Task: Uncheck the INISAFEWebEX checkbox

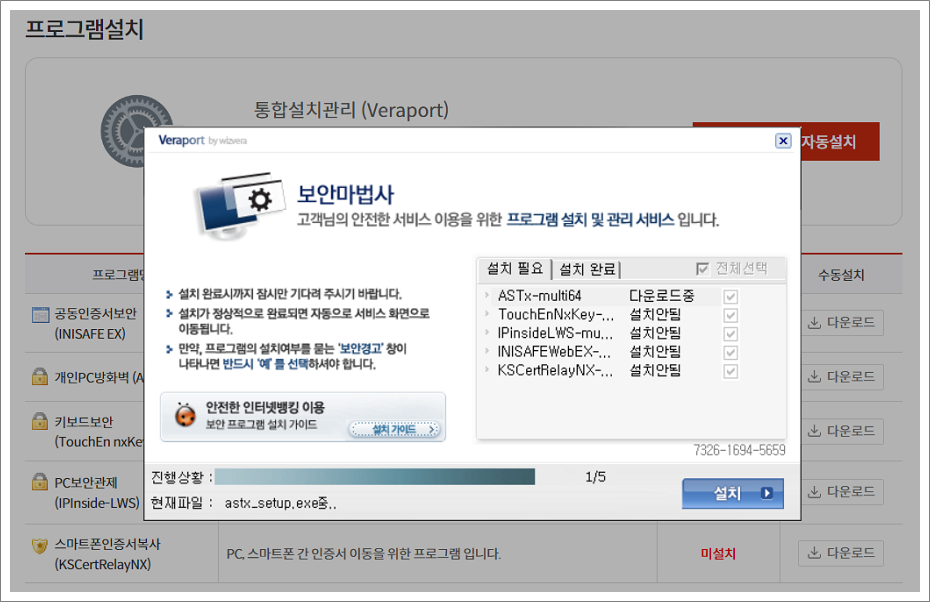Action: pyautogui.click(x=731, y=353)
